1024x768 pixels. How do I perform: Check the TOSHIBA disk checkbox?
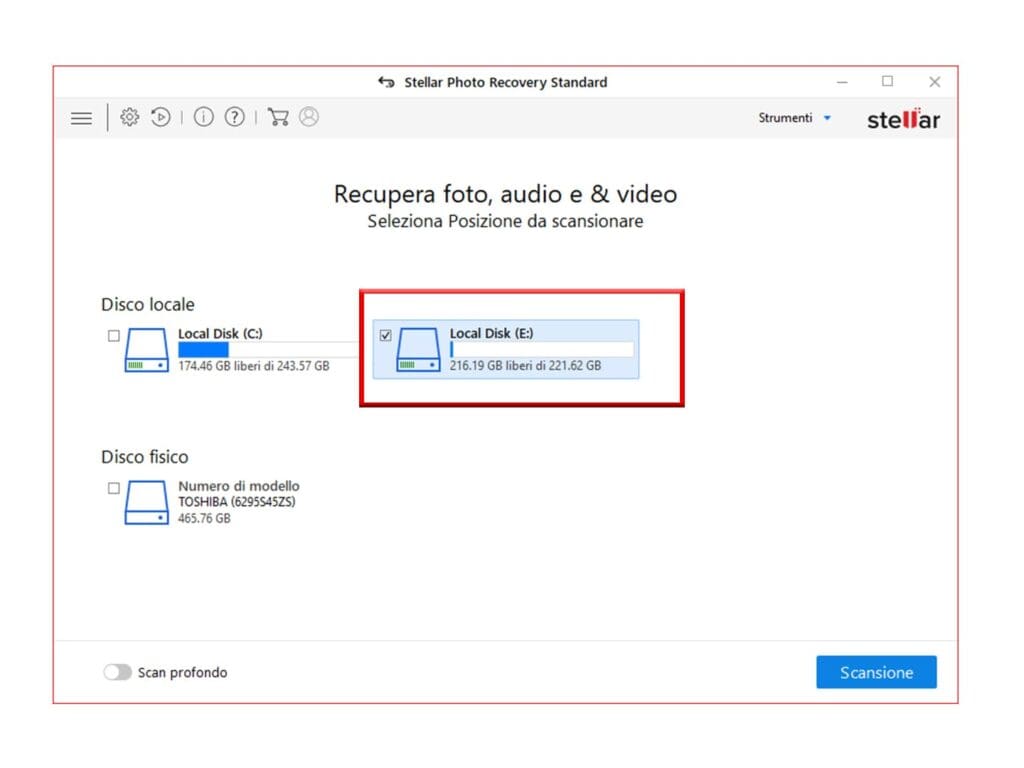click(x=114, y=488)
